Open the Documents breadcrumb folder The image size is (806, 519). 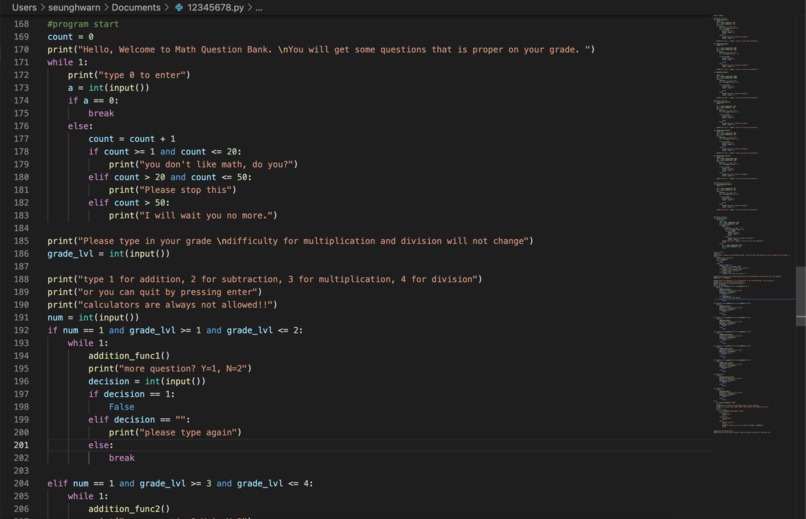coord(136,8)
